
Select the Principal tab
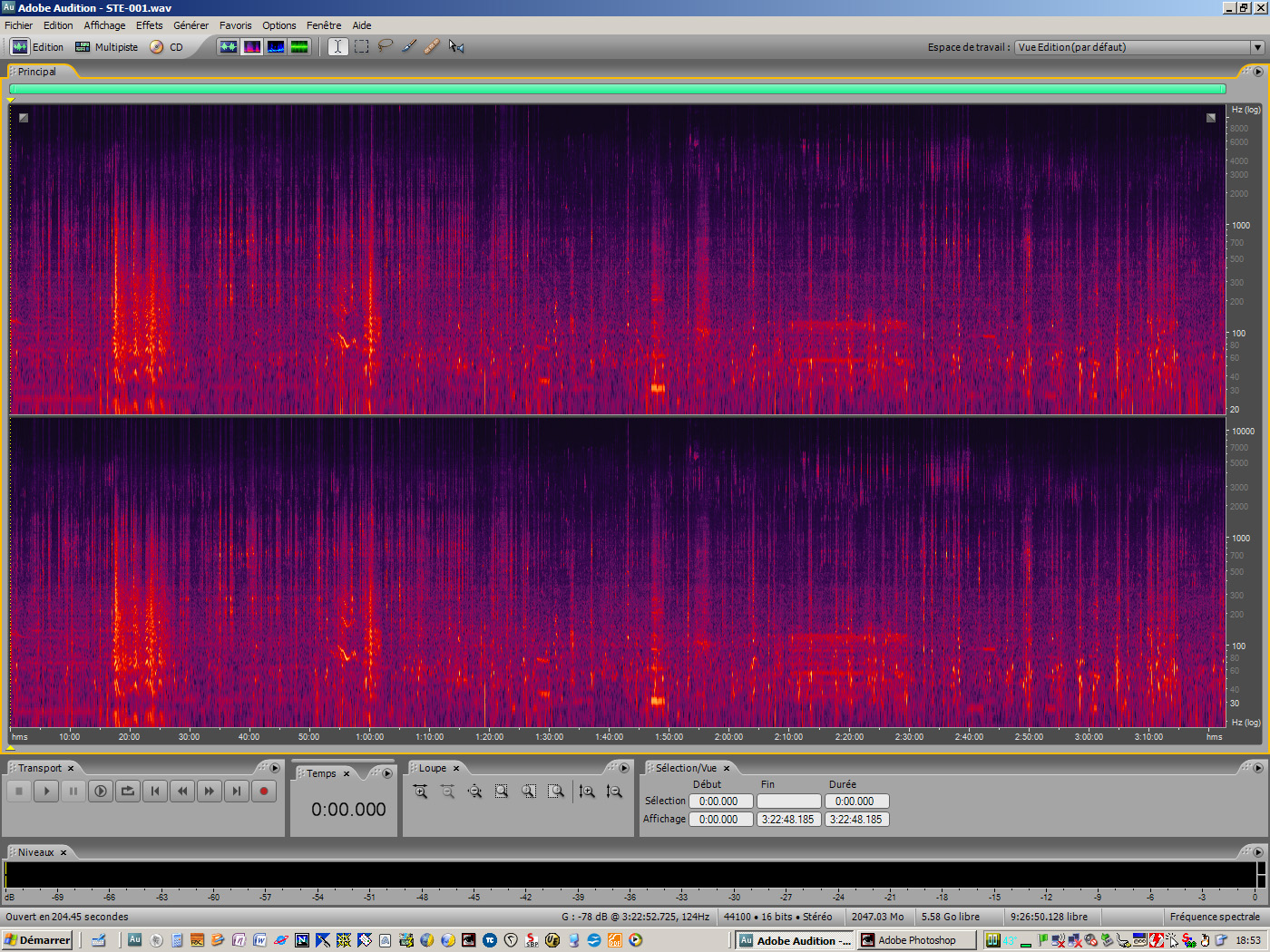point(36,72)
